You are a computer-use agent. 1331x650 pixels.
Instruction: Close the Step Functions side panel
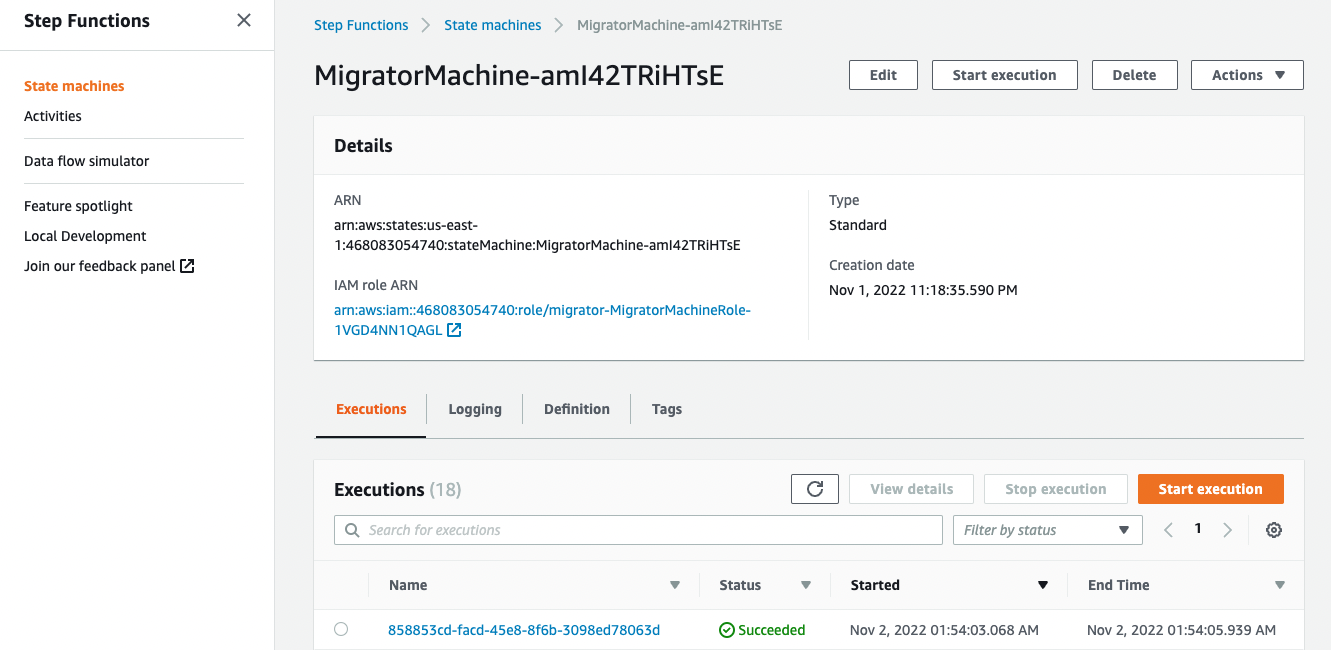pyautogui.click(x=244, y=20)
